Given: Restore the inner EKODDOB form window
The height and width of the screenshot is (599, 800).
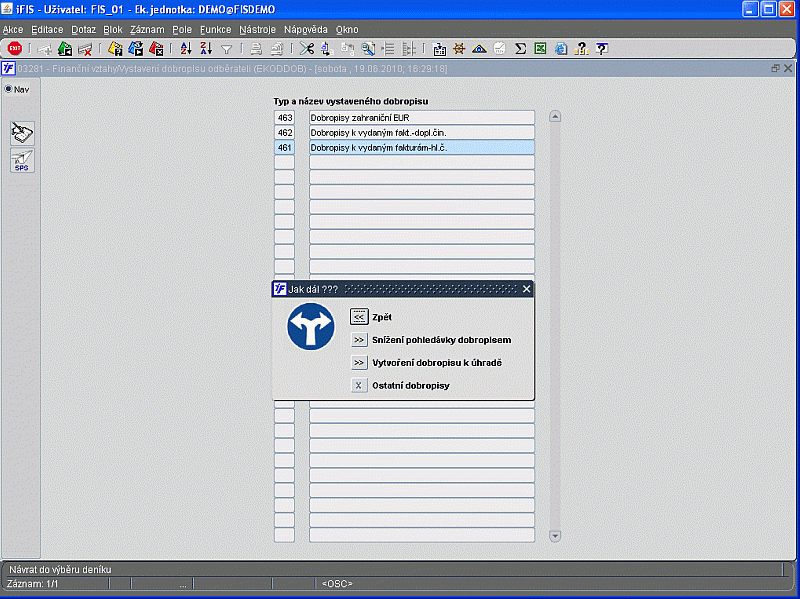Looking at the screenshot, I should [776, 68].
